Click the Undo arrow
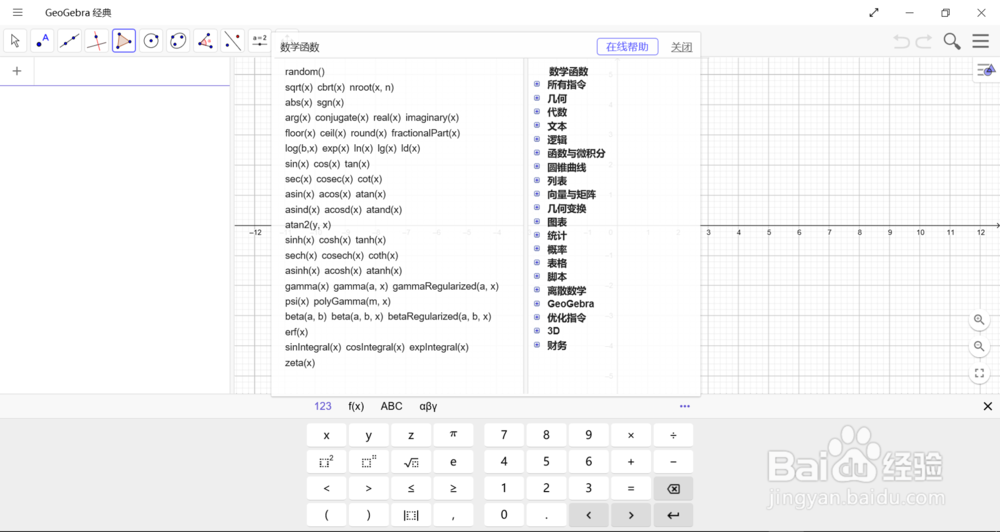1000x532 pixels. coord(901,41)
